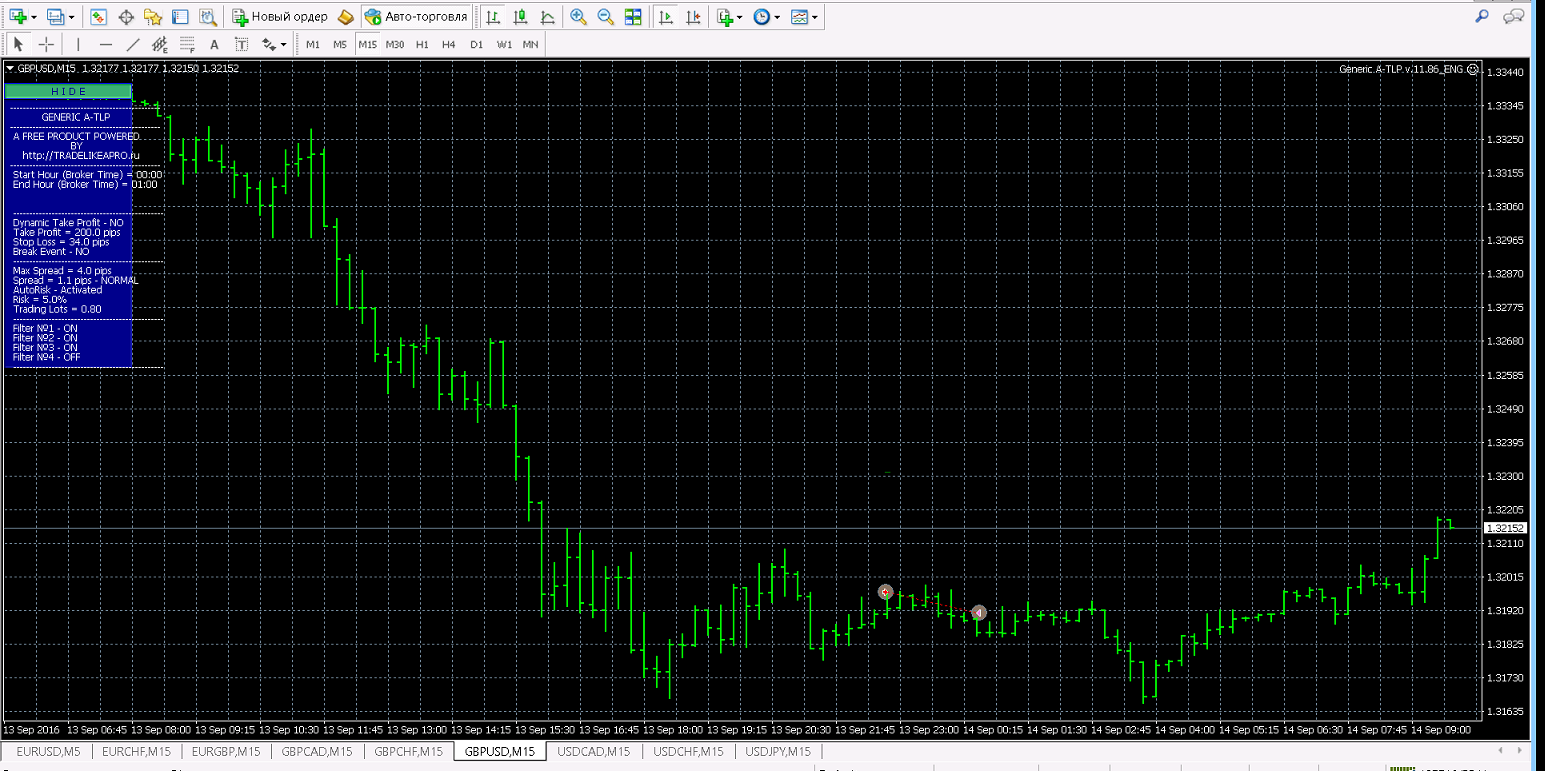Activate the crosshair cursor

[x=45, y=44]
